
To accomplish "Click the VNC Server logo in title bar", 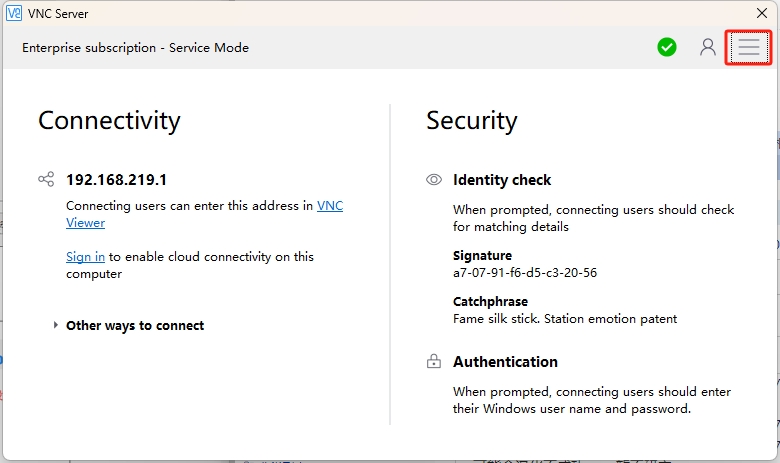I will [14, 13].
